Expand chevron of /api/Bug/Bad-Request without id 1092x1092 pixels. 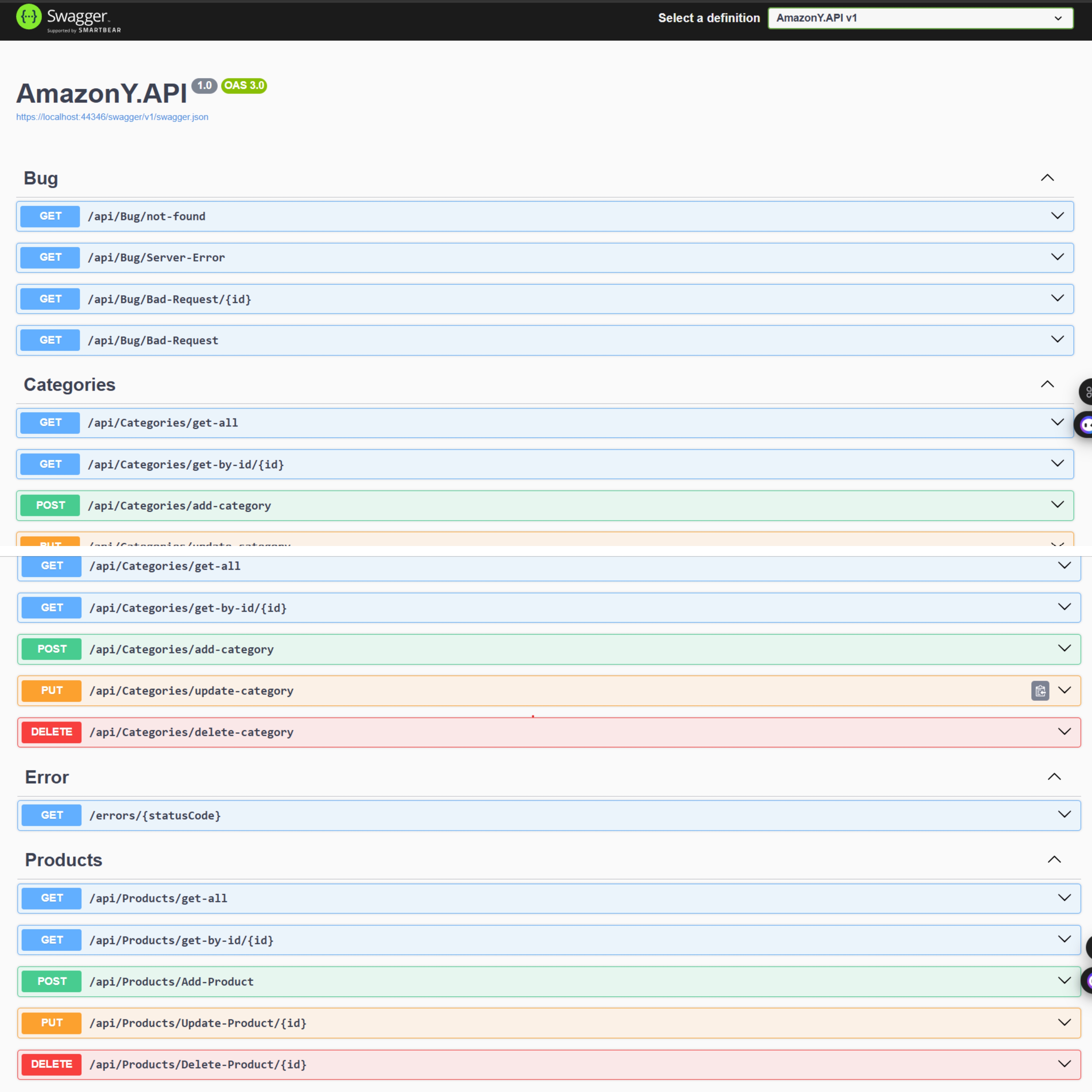(1057, 339)
